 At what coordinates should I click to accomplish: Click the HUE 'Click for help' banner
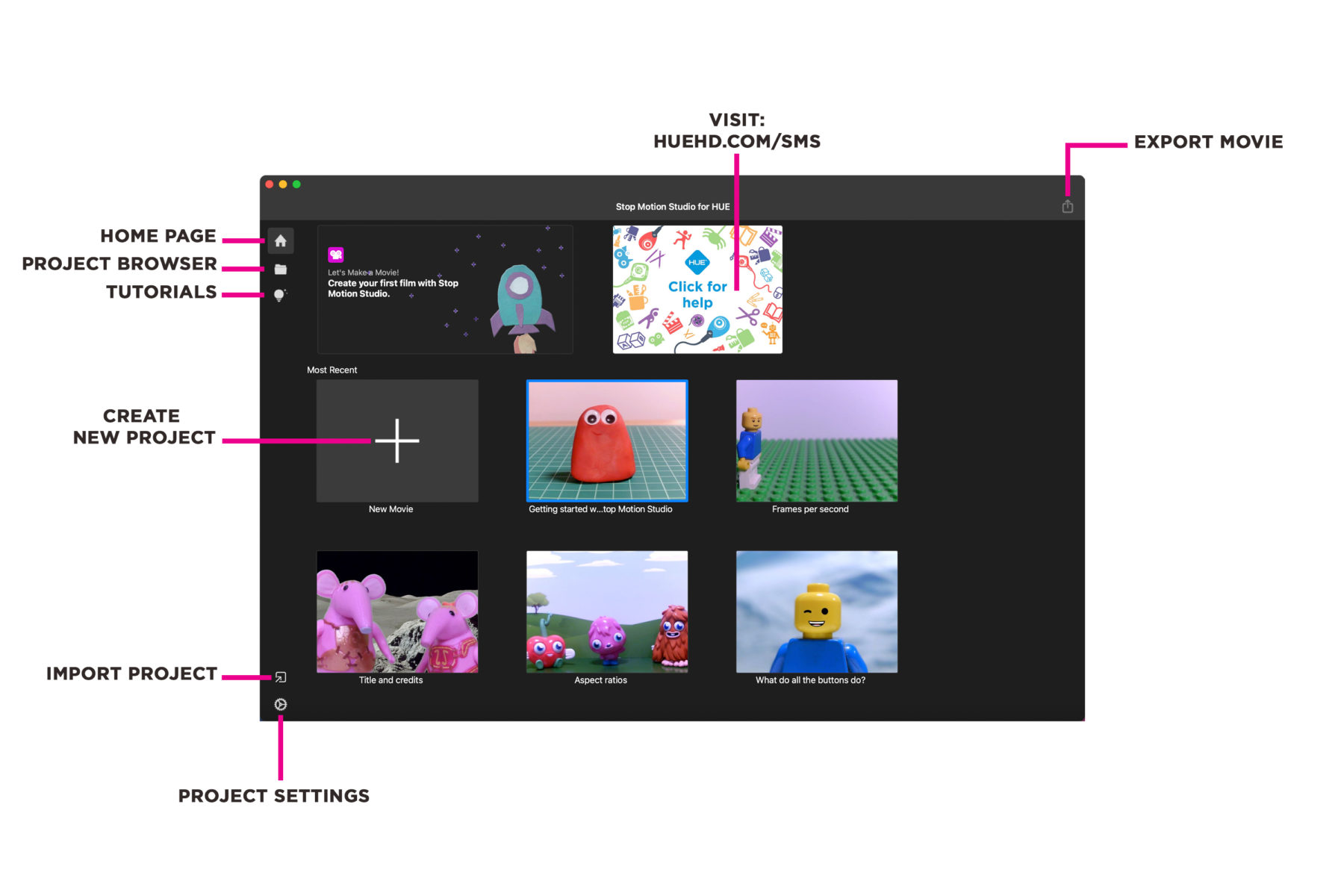coord(697,289)
